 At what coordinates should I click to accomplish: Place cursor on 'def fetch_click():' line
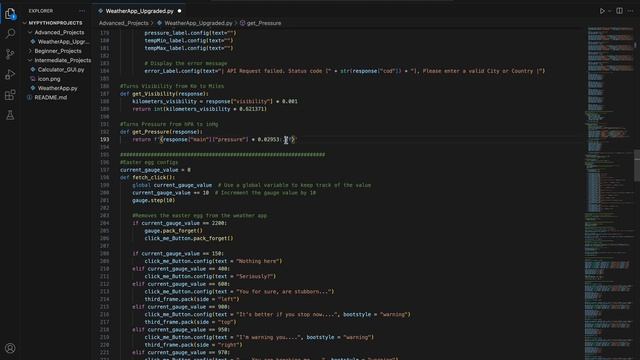click(x=147, y=178)
